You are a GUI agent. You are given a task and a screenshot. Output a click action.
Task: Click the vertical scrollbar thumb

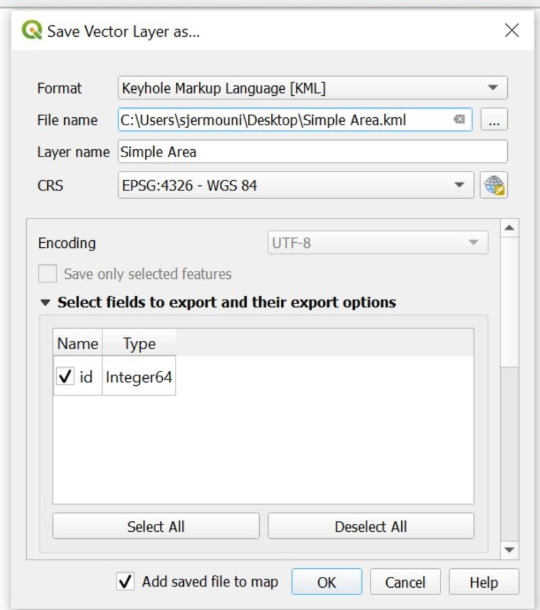pos(510,301)
